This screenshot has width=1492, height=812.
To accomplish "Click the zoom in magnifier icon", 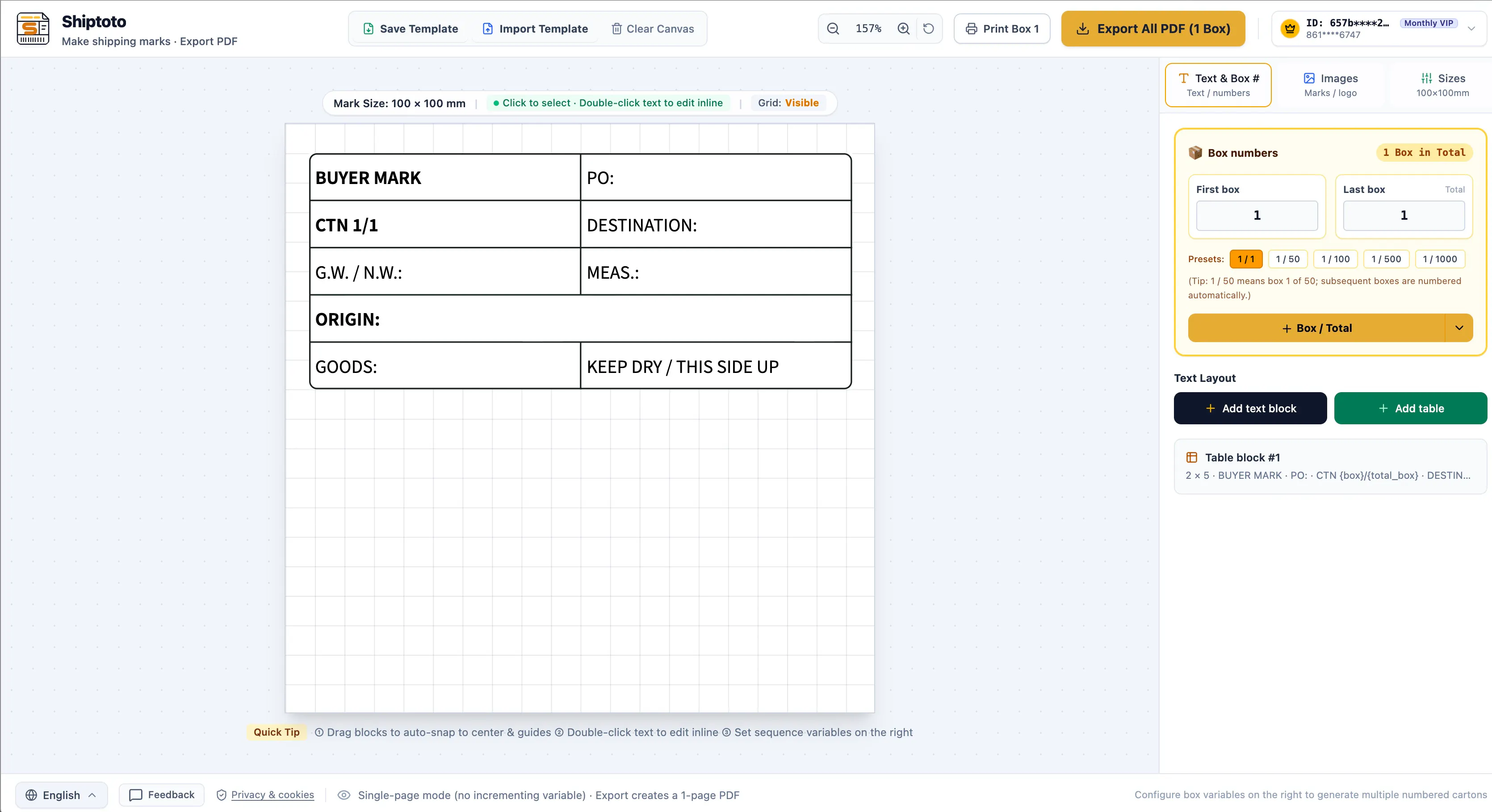I will pos(904,29).
